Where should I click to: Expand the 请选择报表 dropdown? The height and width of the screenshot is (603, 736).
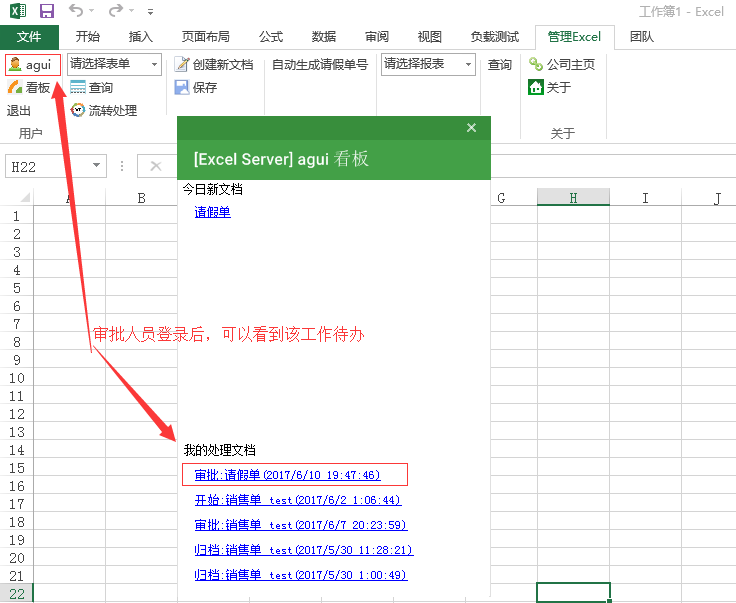click(x=467, y=65)
